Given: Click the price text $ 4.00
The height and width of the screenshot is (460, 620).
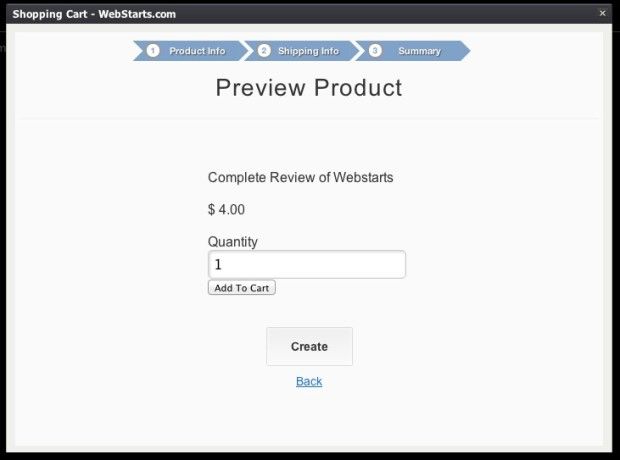Looking at the screenshot, I should pyautogui.click(x=226, y=209).
